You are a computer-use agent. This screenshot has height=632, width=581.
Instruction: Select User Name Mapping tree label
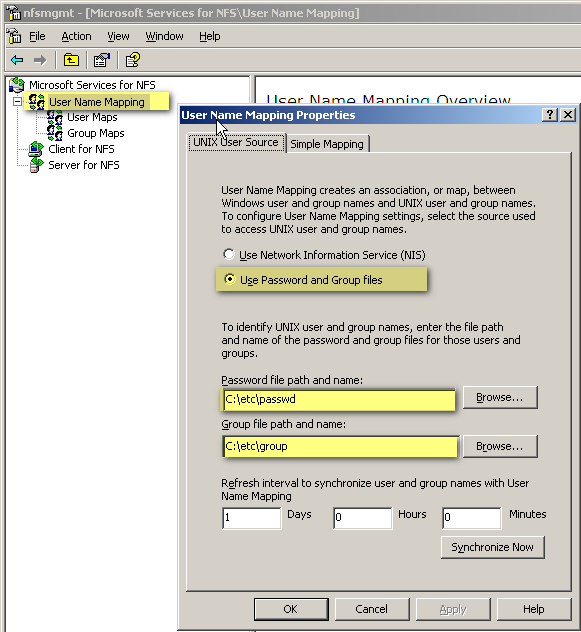tap(97, 102)
